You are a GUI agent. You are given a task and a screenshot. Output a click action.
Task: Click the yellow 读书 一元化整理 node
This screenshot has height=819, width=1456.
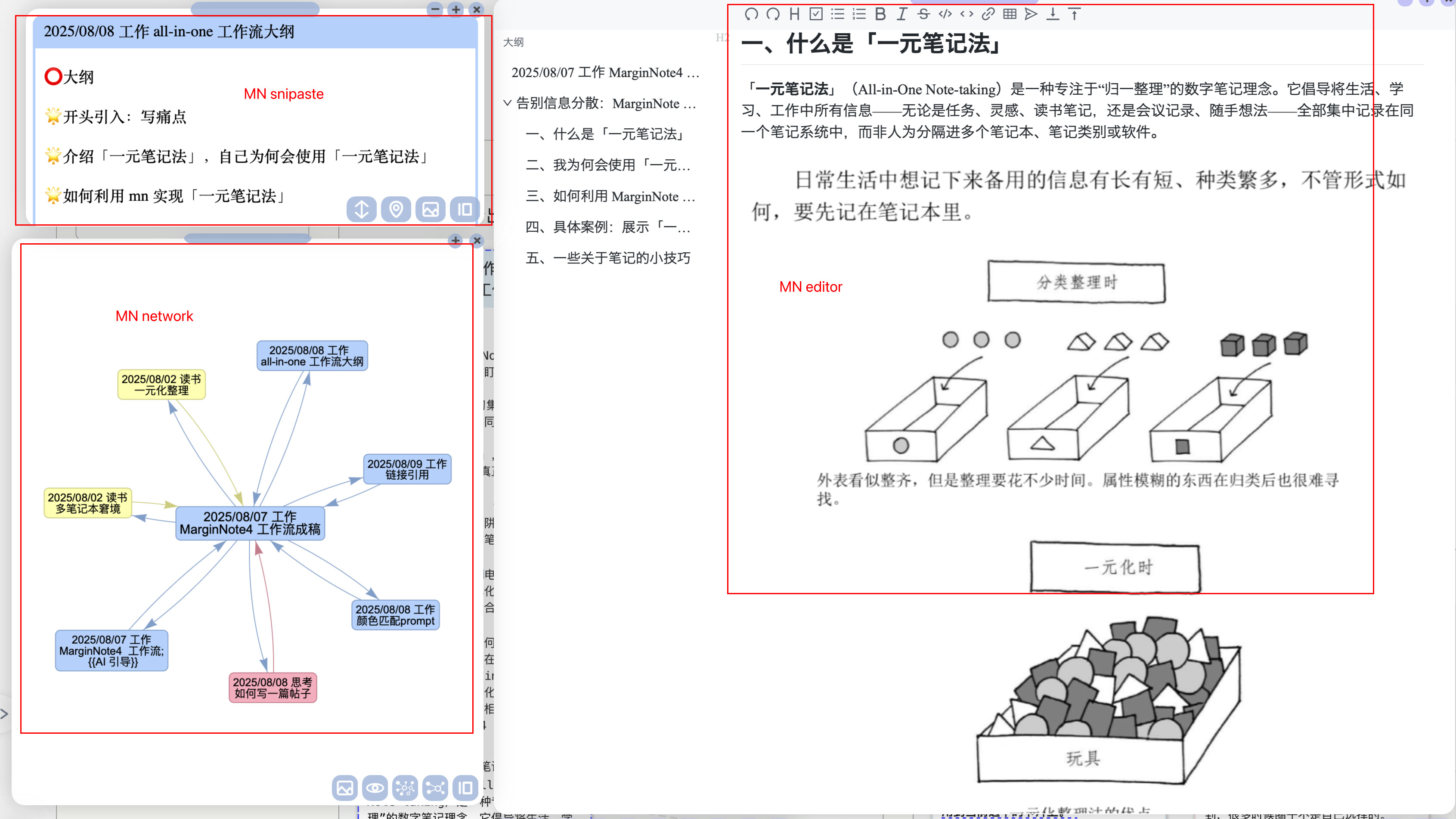coord(161,385)
